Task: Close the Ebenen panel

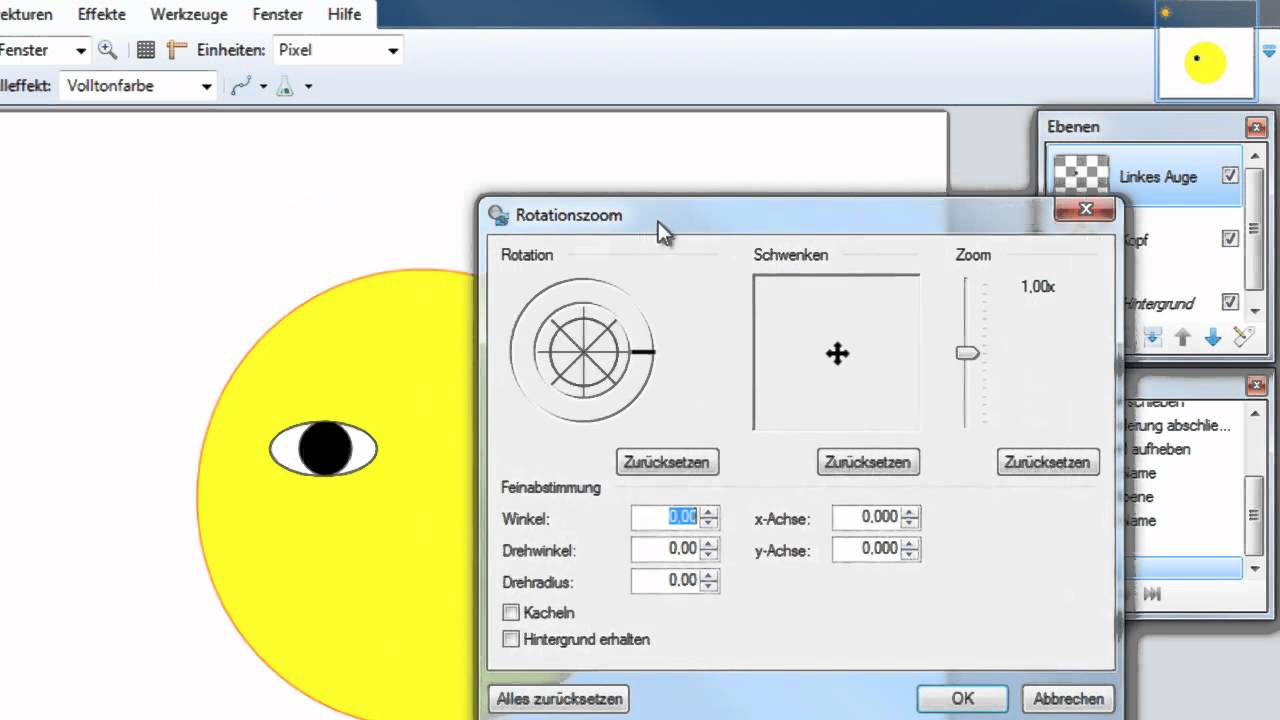Action: click(x=1256, y=127)
